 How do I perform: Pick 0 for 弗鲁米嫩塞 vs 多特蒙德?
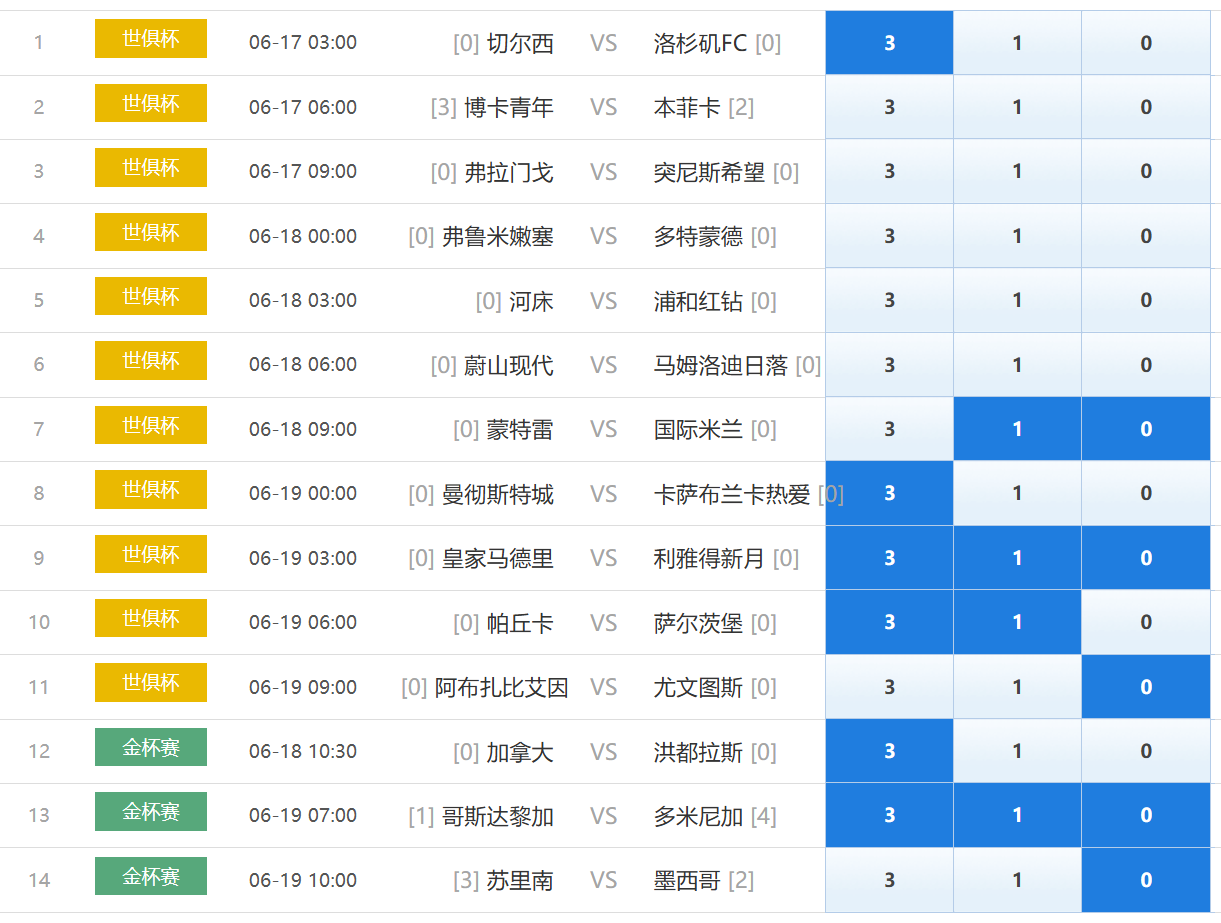tap(1146, 236)
